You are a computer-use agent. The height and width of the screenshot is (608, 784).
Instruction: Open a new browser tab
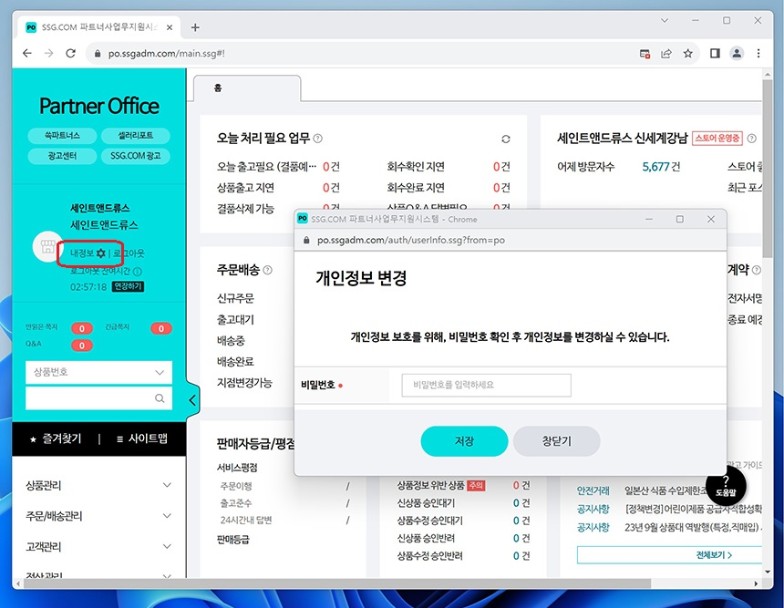(195, 28)
